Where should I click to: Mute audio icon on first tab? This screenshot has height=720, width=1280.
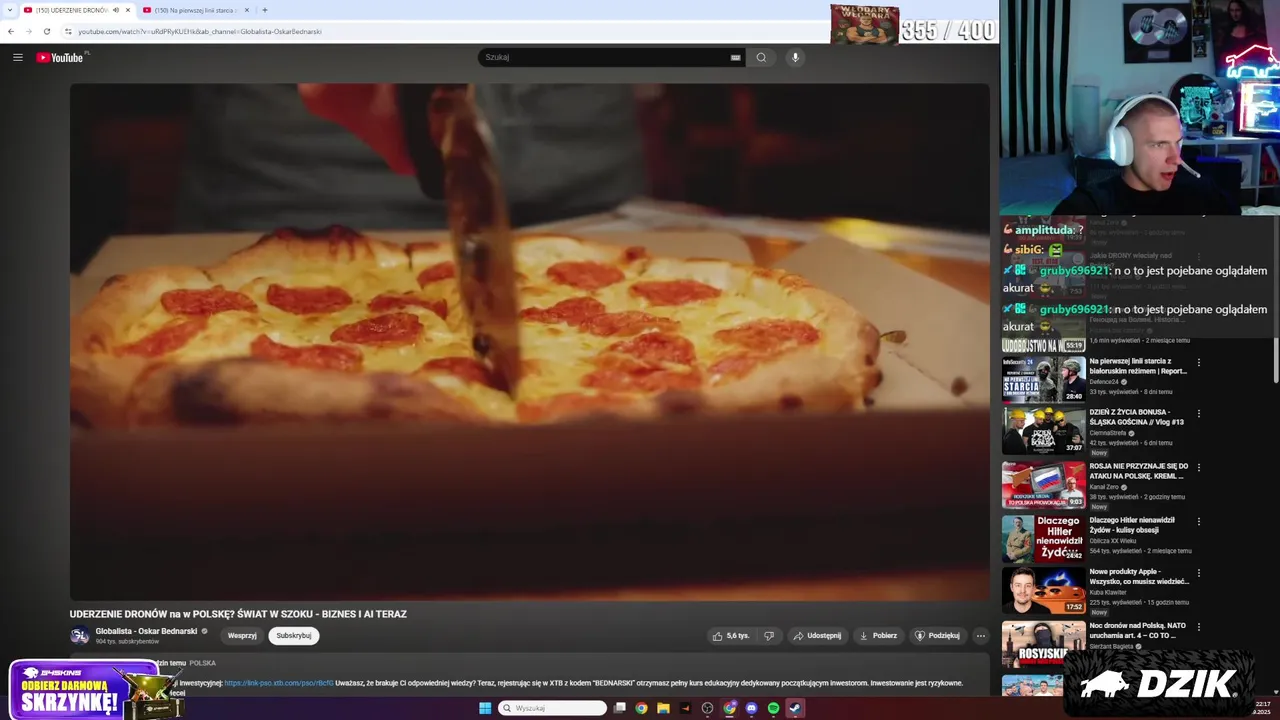(x=115, y=10)
